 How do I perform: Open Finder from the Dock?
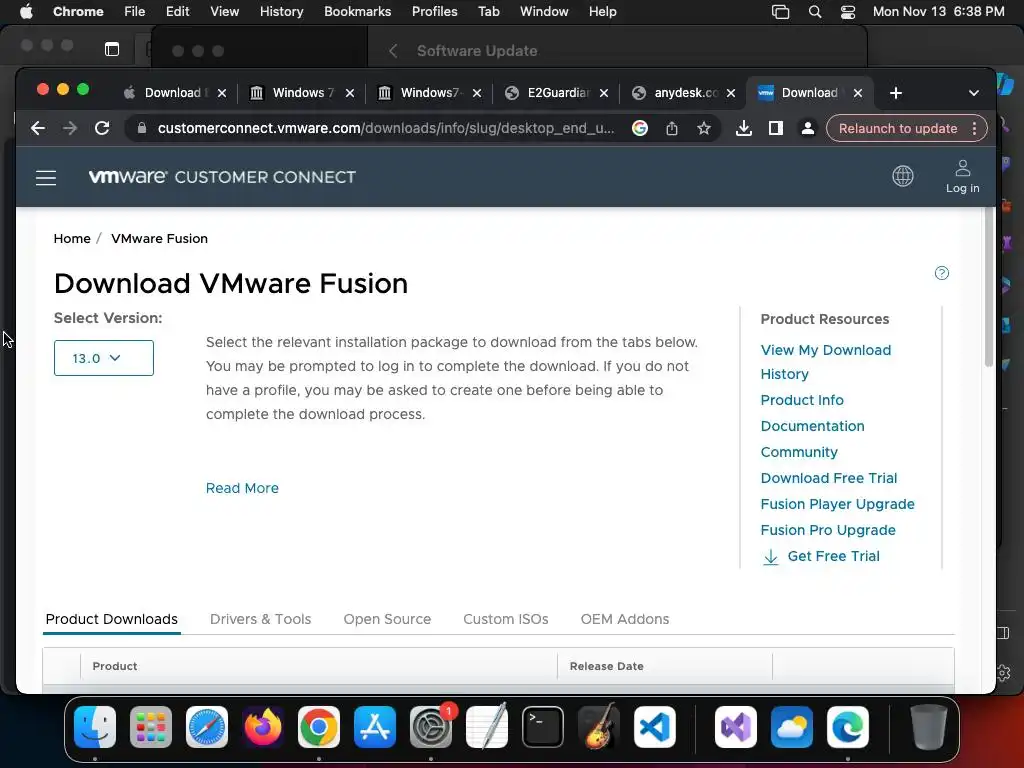(x=95, y=727)
